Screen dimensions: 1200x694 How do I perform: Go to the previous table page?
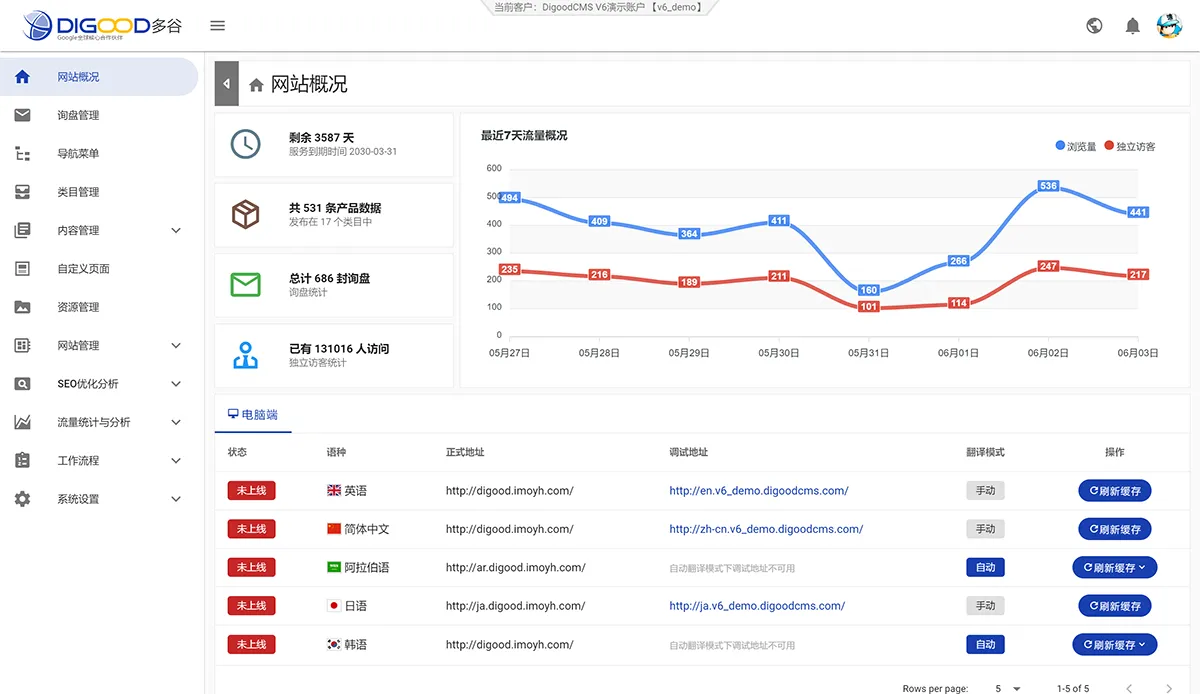click(1129, 688)
